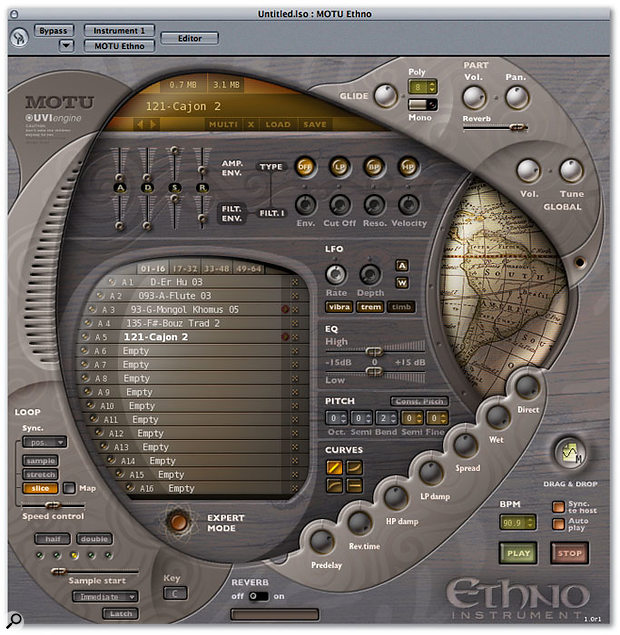Enable Sync to host checkbox
This screenshot has height=635, width=620.
(x=558, y=507)
